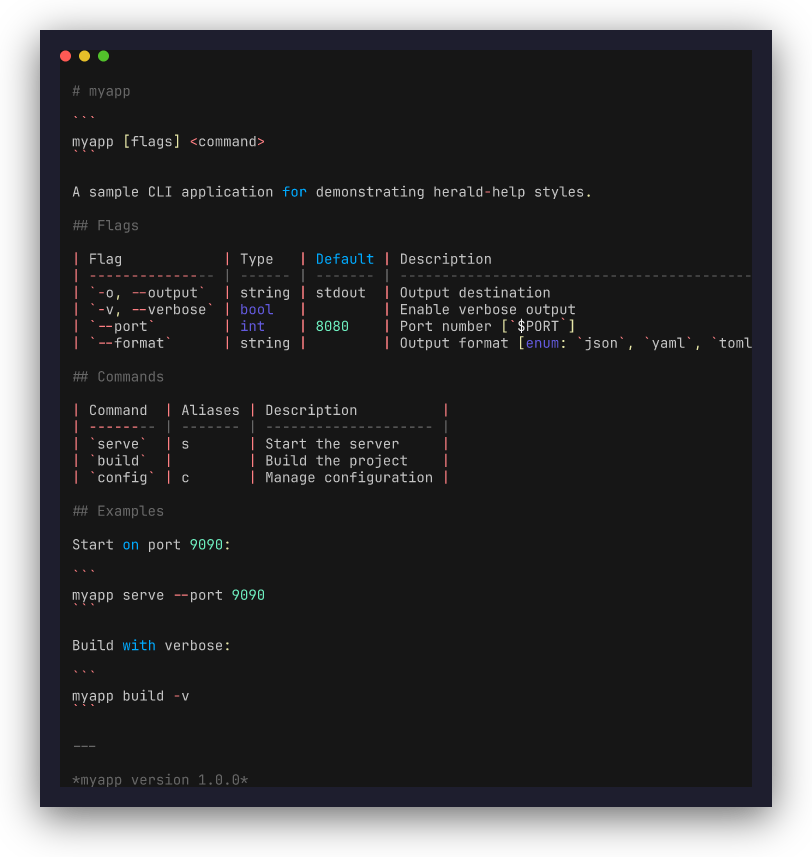Click the 'config' command cell
812x857 pixels.
(x=122, y=478)
